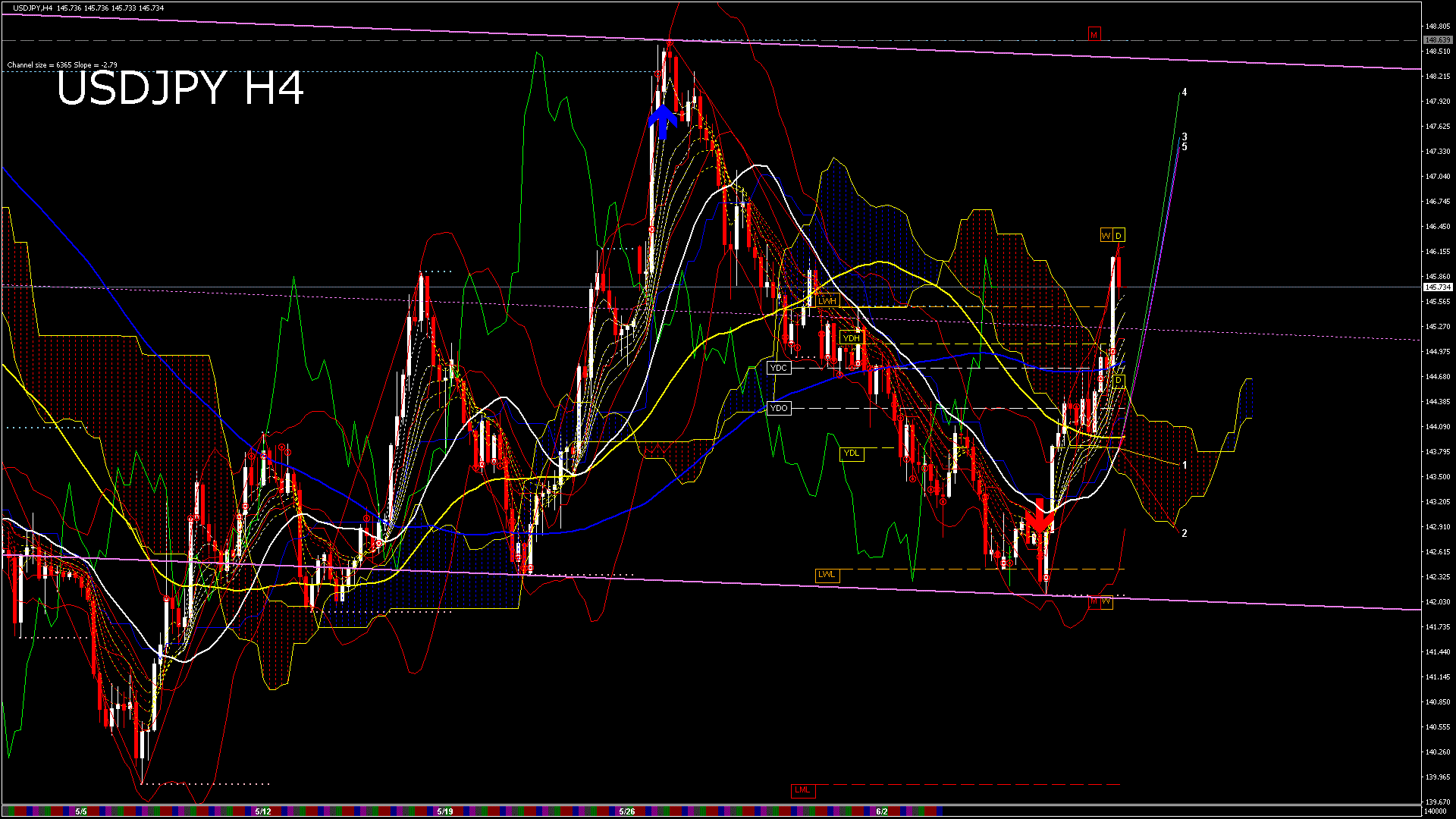Click the 142.030 price scale value
Image resolution: width=1456 pixels, height=819 pixels.
[1438, 602]
